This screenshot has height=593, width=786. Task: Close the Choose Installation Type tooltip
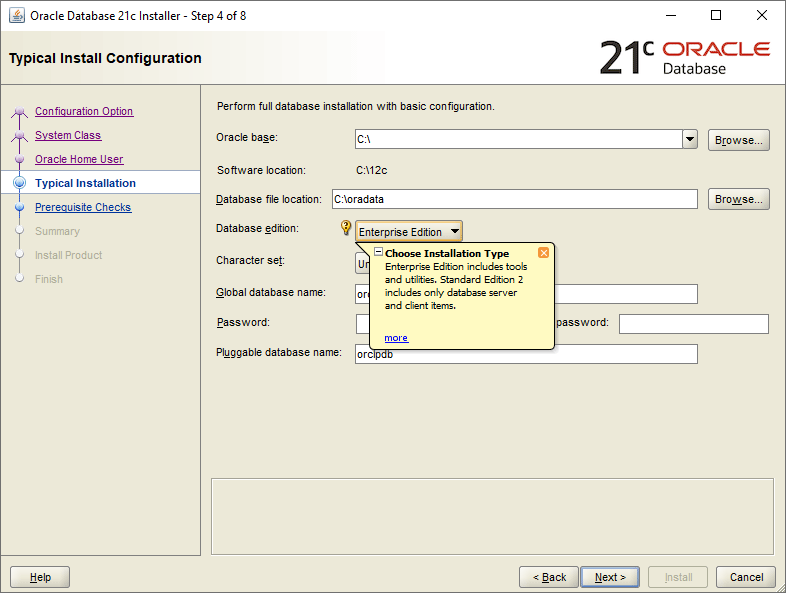pos(543,253)
